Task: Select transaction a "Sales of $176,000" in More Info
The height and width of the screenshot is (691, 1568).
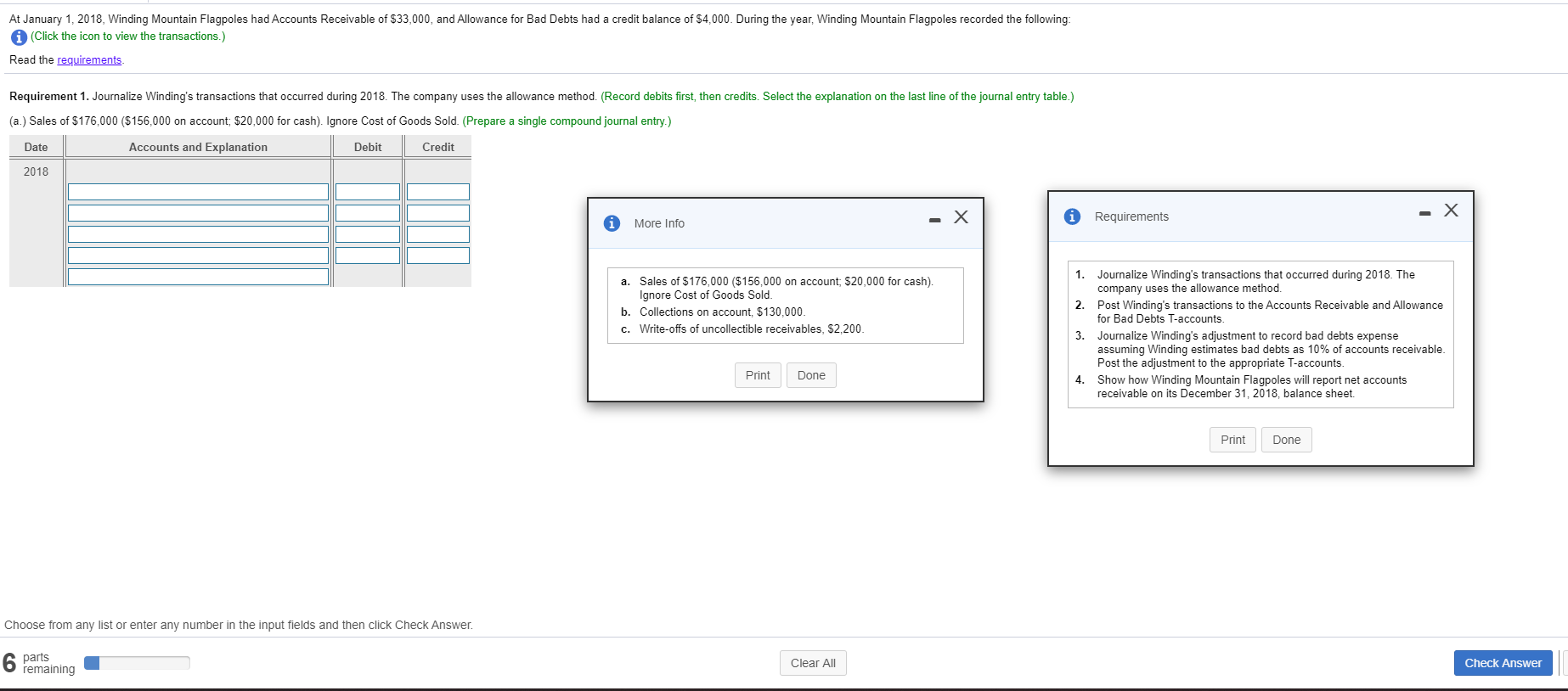Action: pyautogui.click(x=786, y=288)
